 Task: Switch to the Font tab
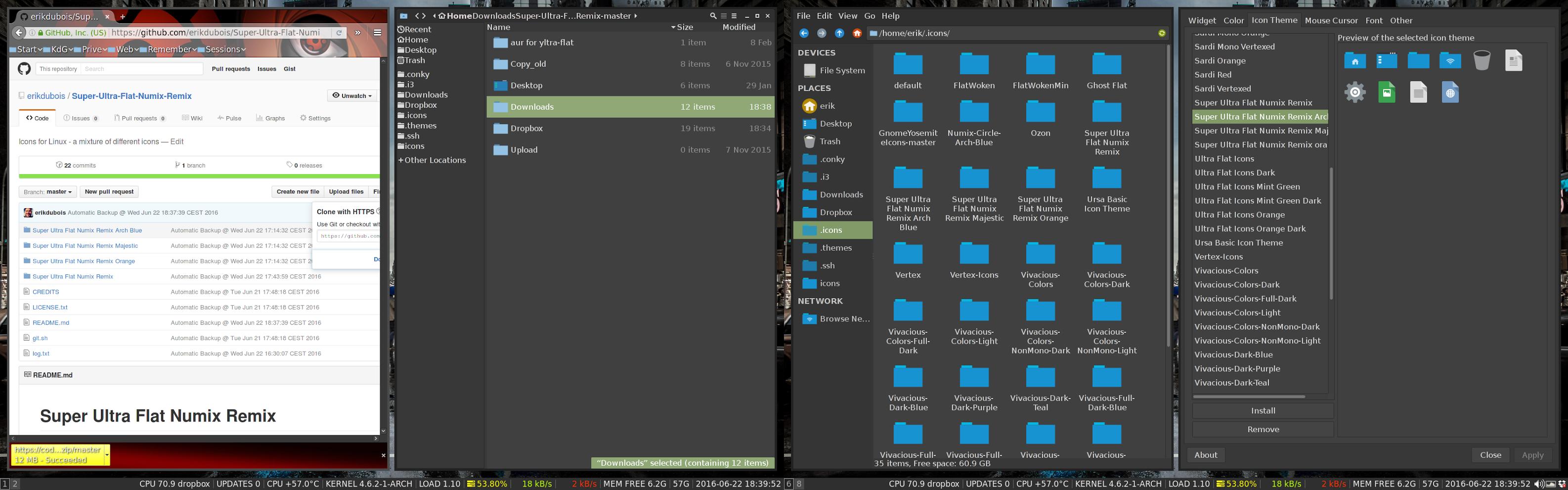point(1374,20)
